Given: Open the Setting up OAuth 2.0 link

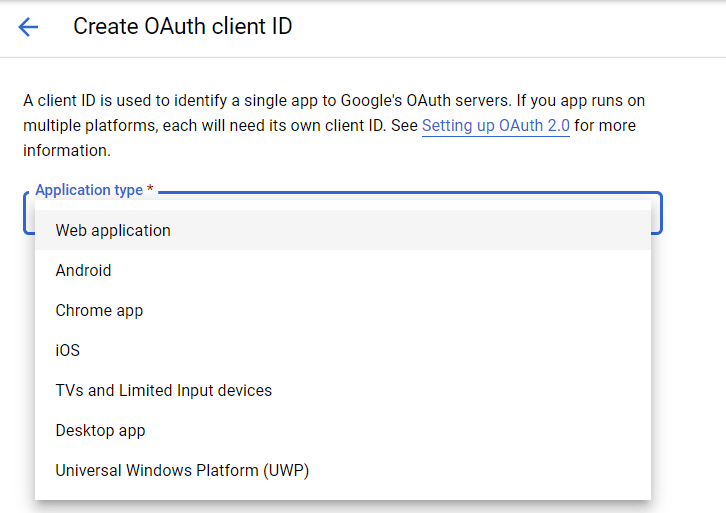Looking at the screenshot, I should (x=495, y=126).
